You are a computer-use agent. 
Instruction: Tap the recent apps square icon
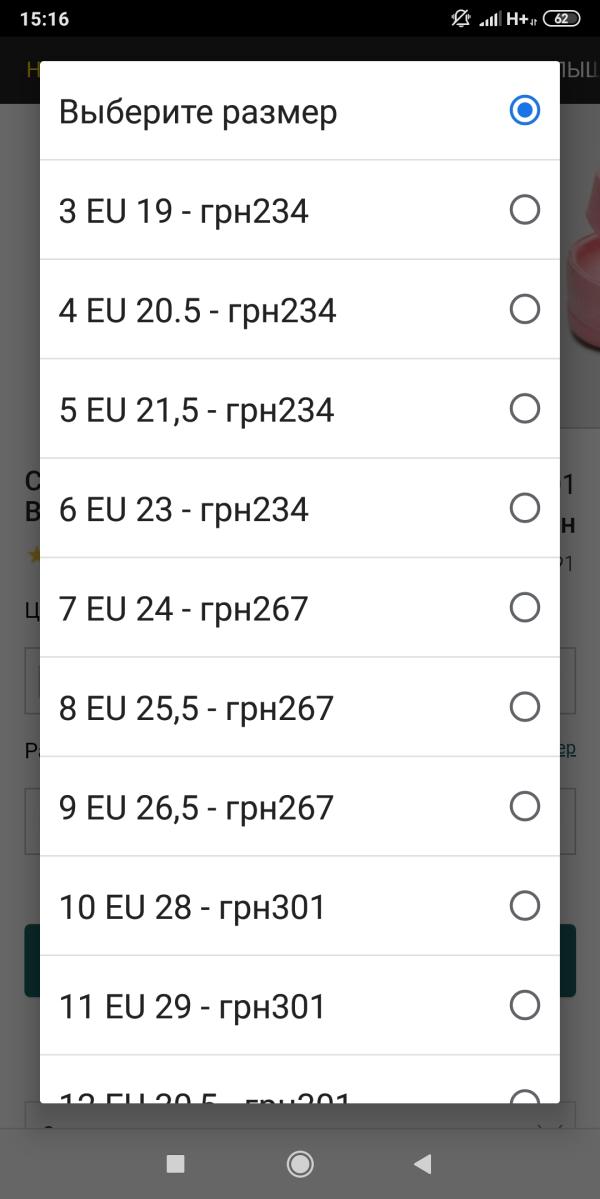click(x=176, y=1164)
